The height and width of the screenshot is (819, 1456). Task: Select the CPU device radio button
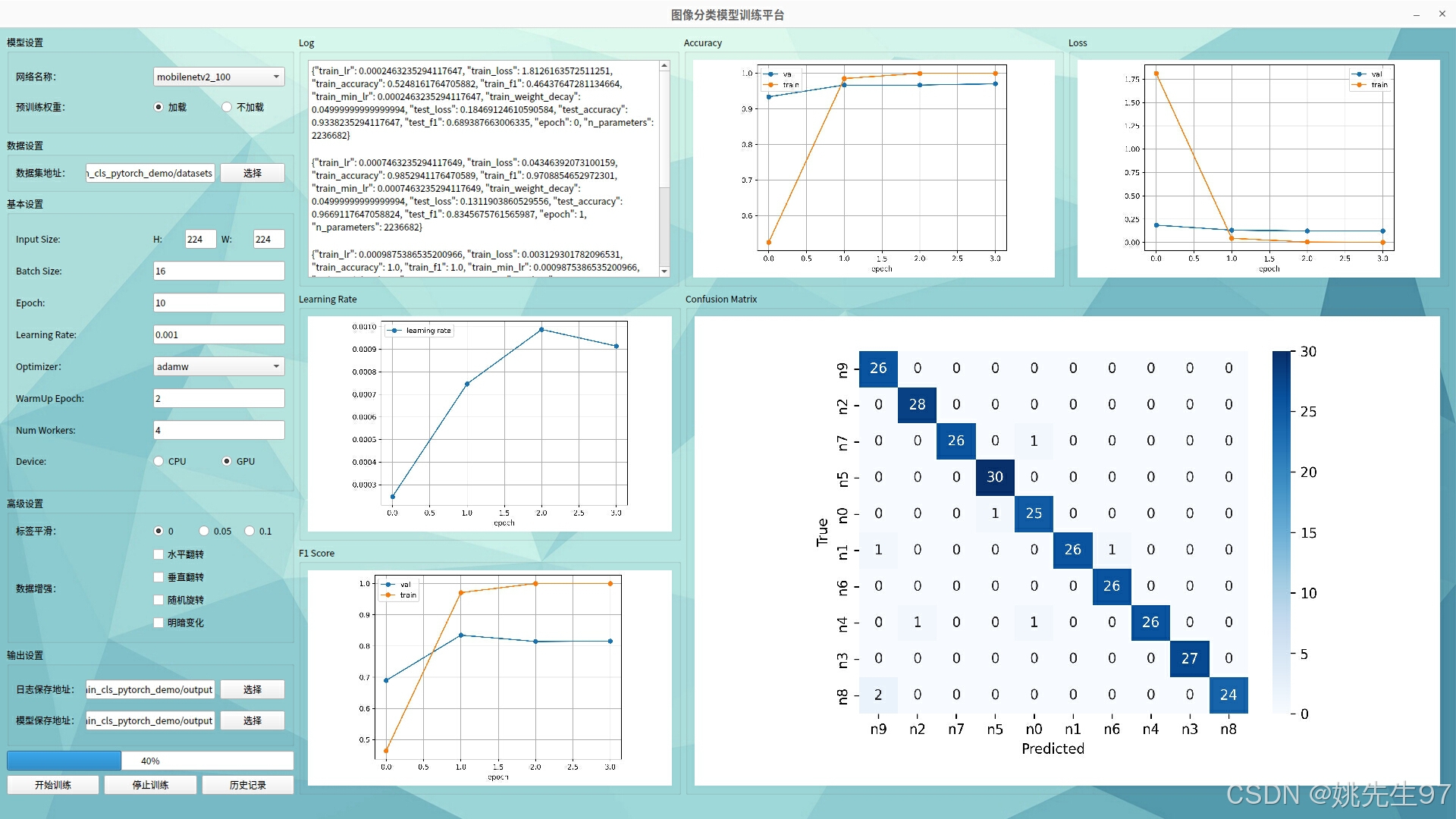tap(158, 461)
